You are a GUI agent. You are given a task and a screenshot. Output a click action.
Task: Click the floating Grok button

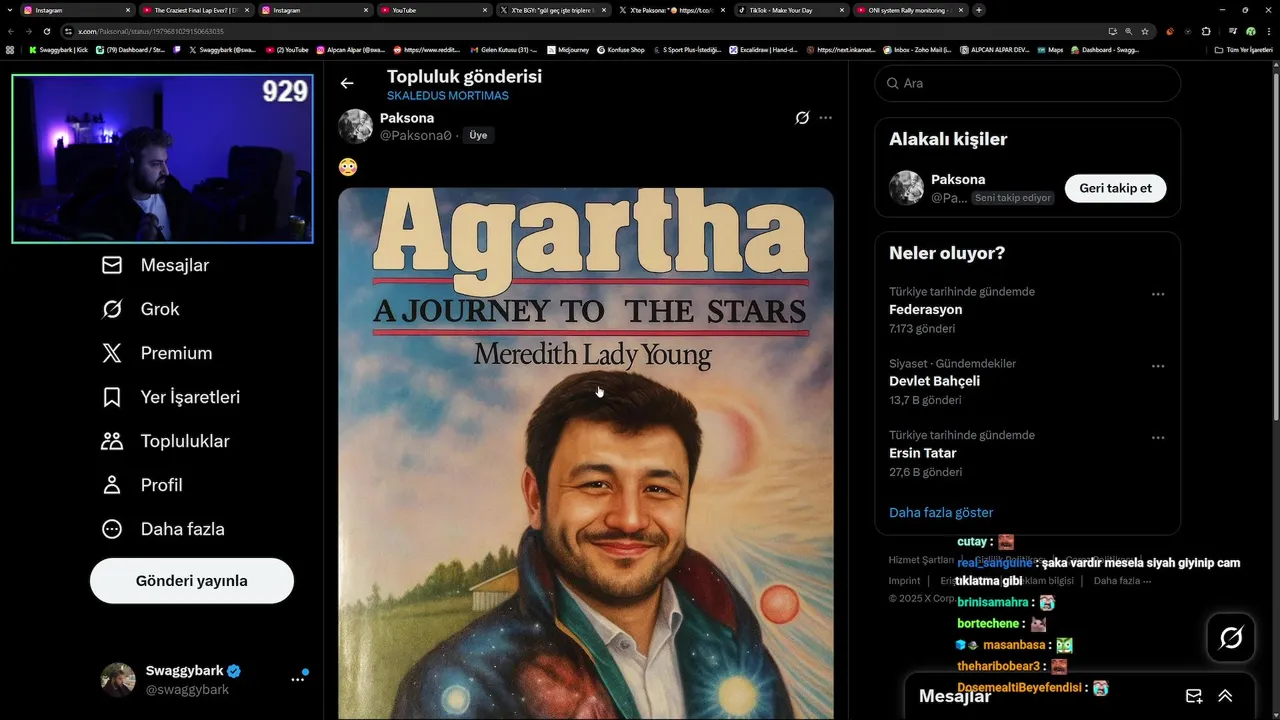tap(1231, 637)
